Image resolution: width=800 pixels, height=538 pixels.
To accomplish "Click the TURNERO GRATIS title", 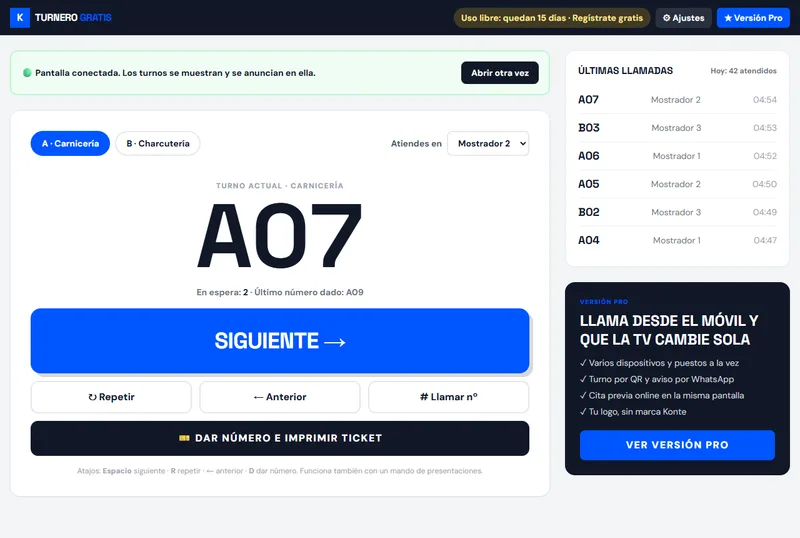I will (73, 18).
